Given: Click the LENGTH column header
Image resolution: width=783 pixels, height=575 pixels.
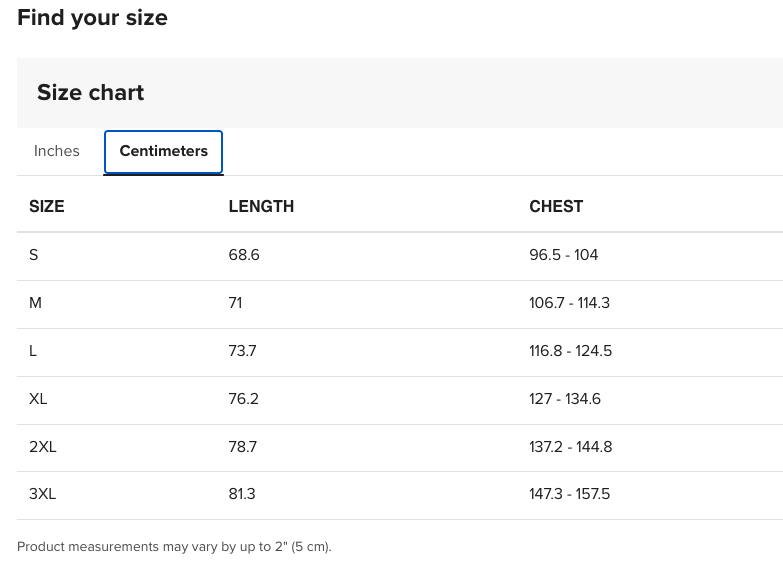Looking at the screenshot, I should click(261, 206).
